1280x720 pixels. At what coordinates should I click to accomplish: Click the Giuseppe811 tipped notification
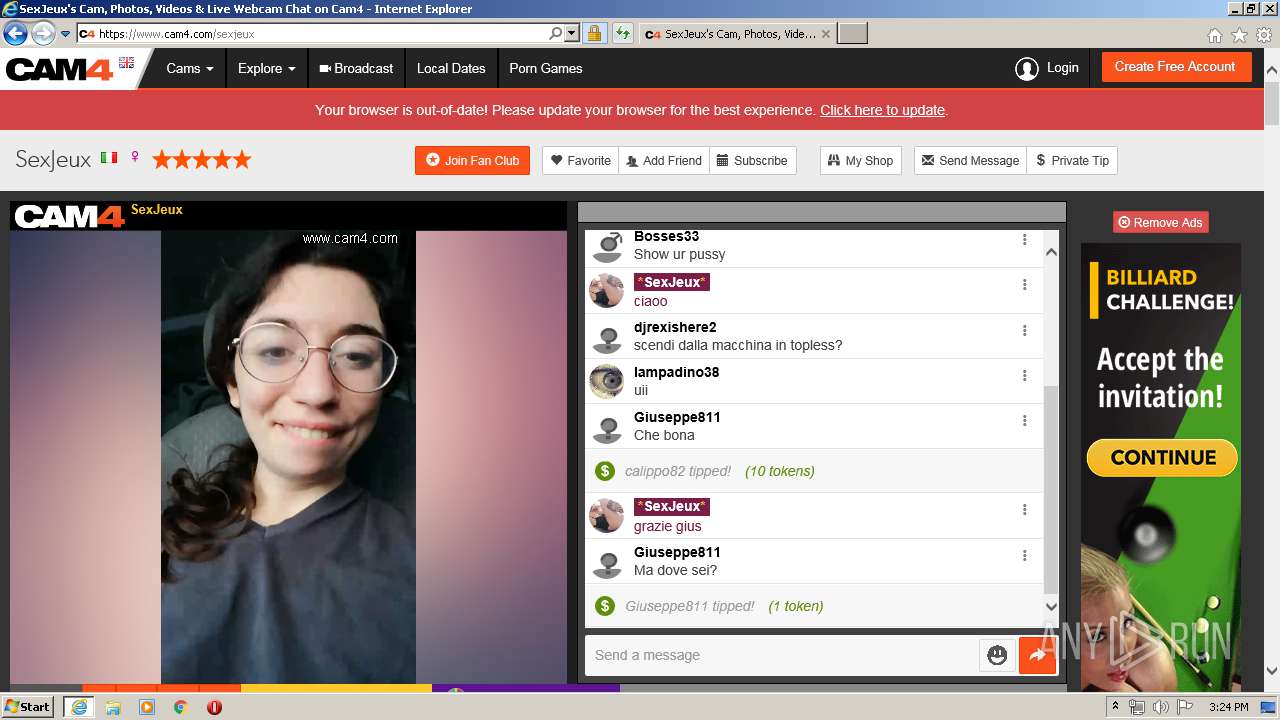pyautogui.click(x=814, y=606)
